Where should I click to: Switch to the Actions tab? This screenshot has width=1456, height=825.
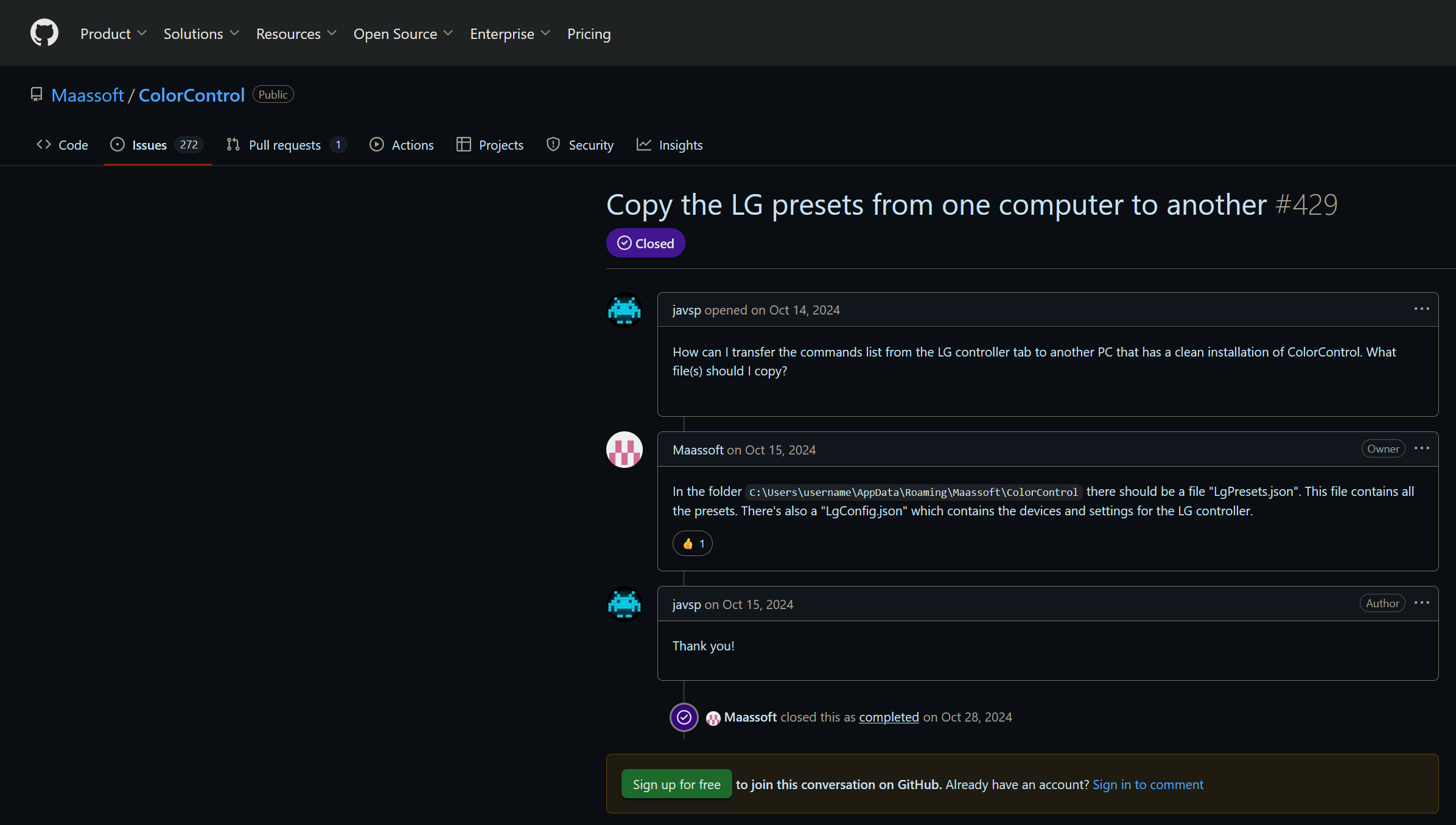(402, 145)
